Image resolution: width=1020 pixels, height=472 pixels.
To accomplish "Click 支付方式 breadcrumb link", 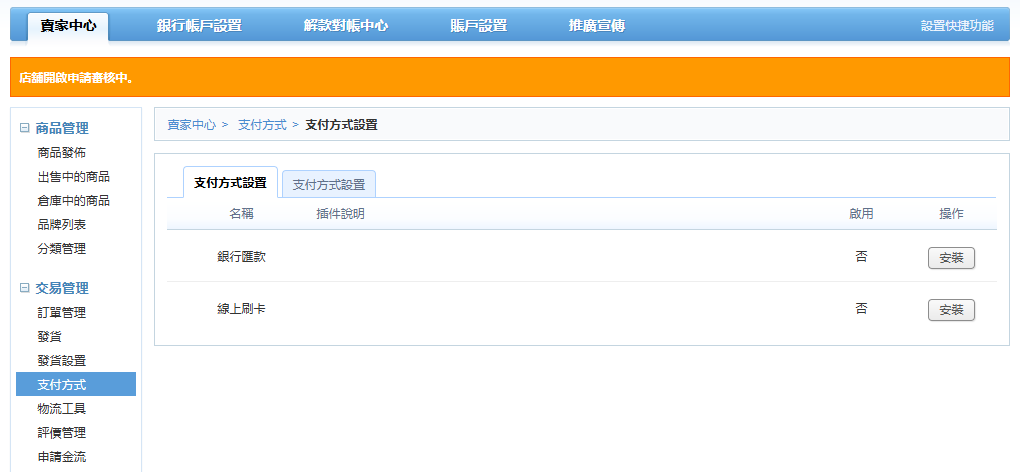I will click(262, 125).
